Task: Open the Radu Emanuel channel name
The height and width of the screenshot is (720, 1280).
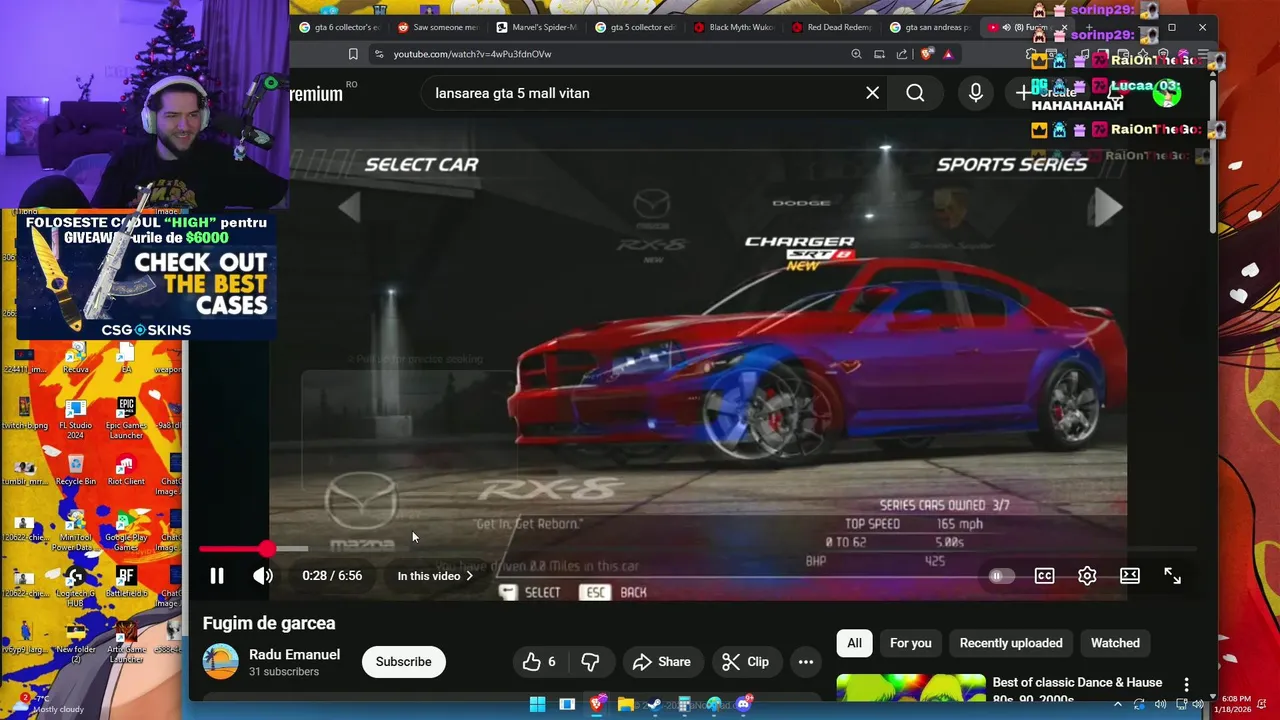Action: [x=294, y=654]
